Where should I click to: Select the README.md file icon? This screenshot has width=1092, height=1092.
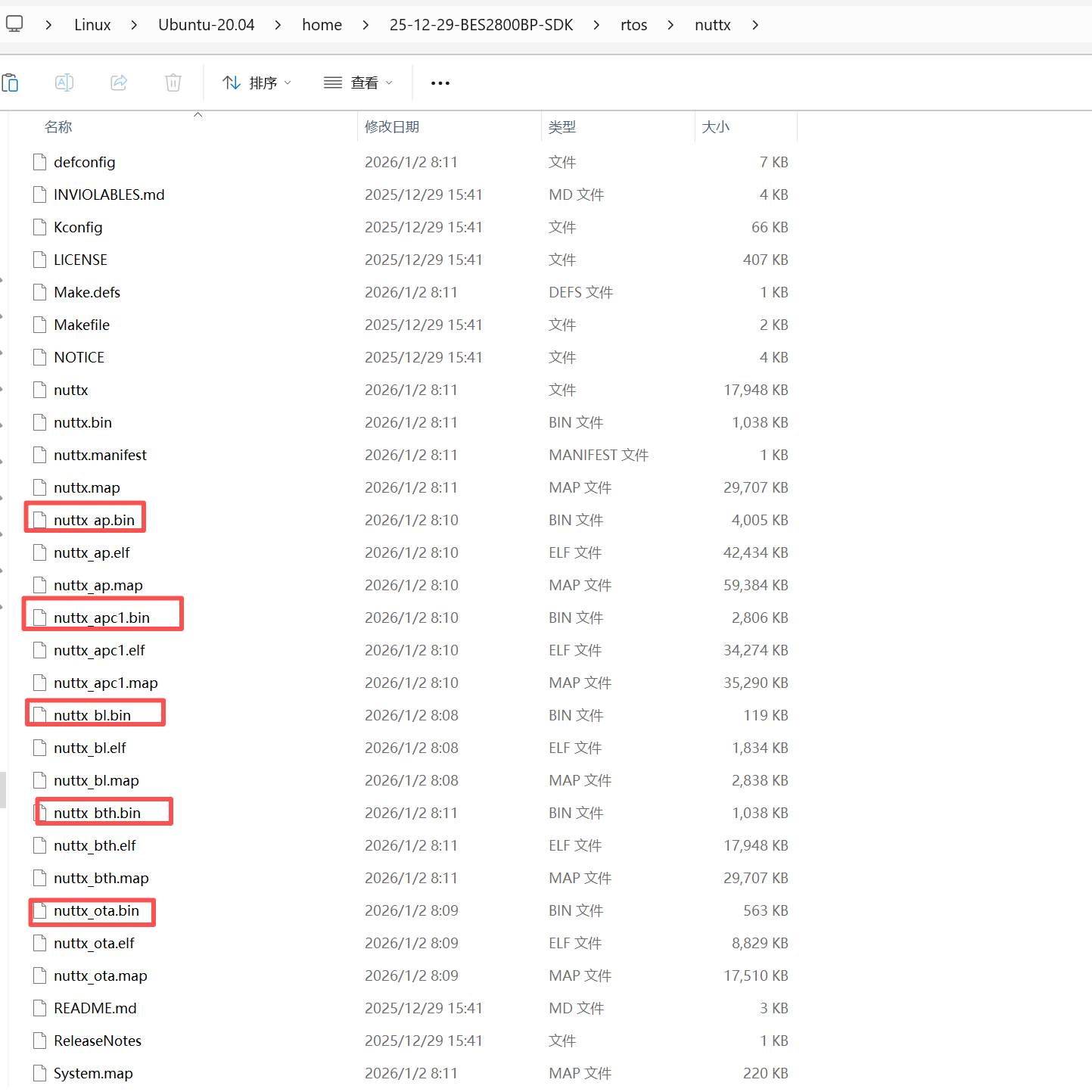click(x=40, y=1008)
